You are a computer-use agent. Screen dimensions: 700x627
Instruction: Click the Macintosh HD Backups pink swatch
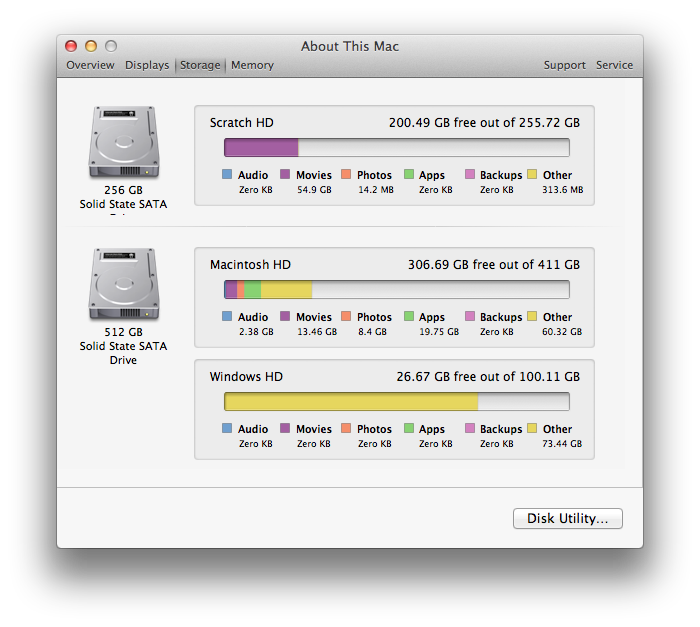470,316
